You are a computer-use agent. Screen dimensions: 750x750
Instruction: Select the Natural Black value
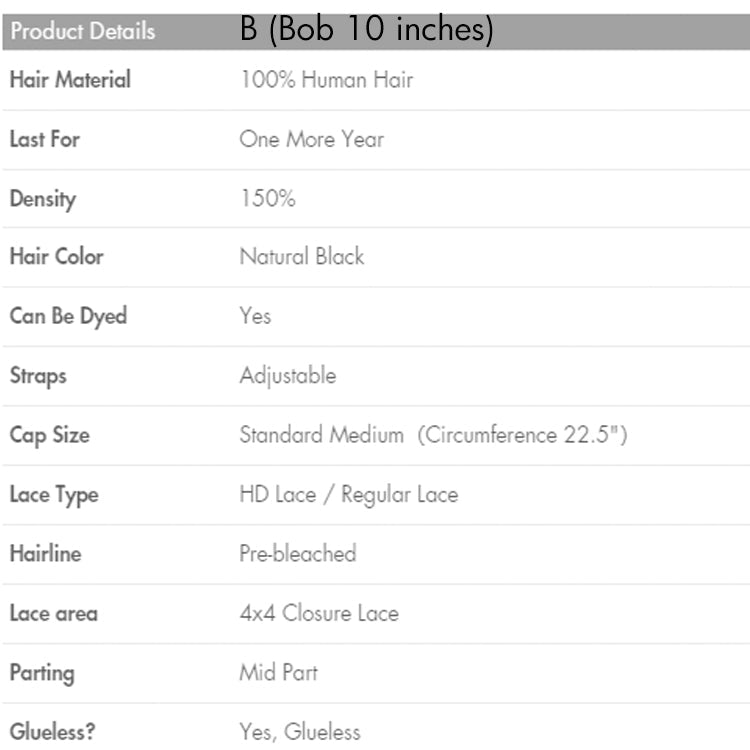301,257
